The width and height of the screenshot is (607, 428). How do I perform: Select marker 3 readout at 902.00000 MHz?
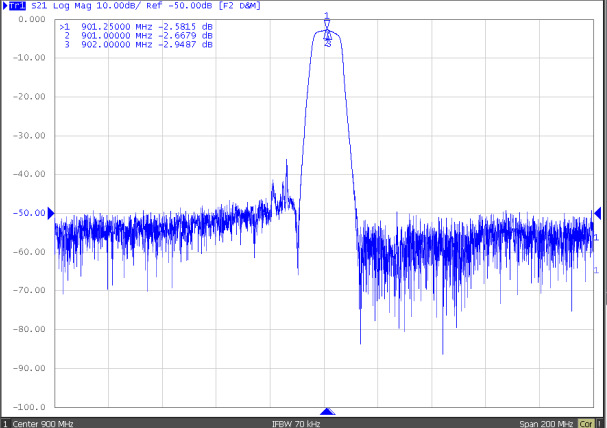(137, 45)
